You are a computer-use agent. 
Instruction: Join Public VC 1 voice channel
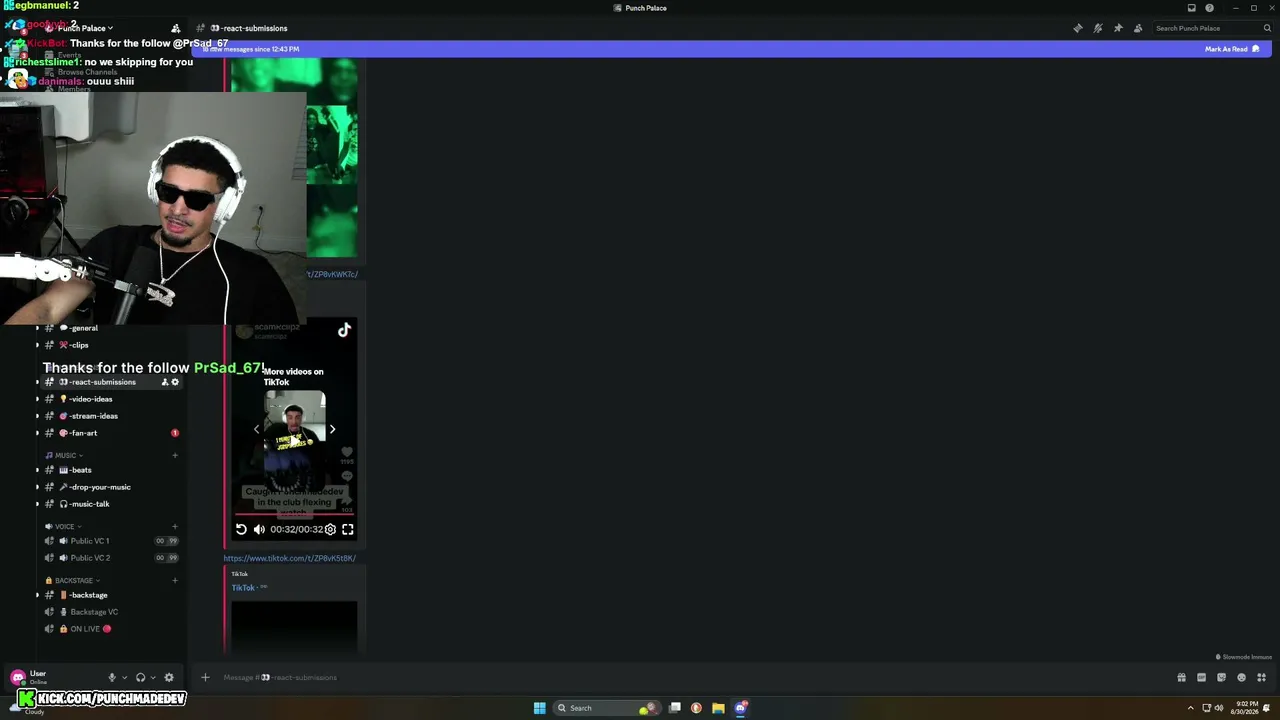[x=110, y=541]
